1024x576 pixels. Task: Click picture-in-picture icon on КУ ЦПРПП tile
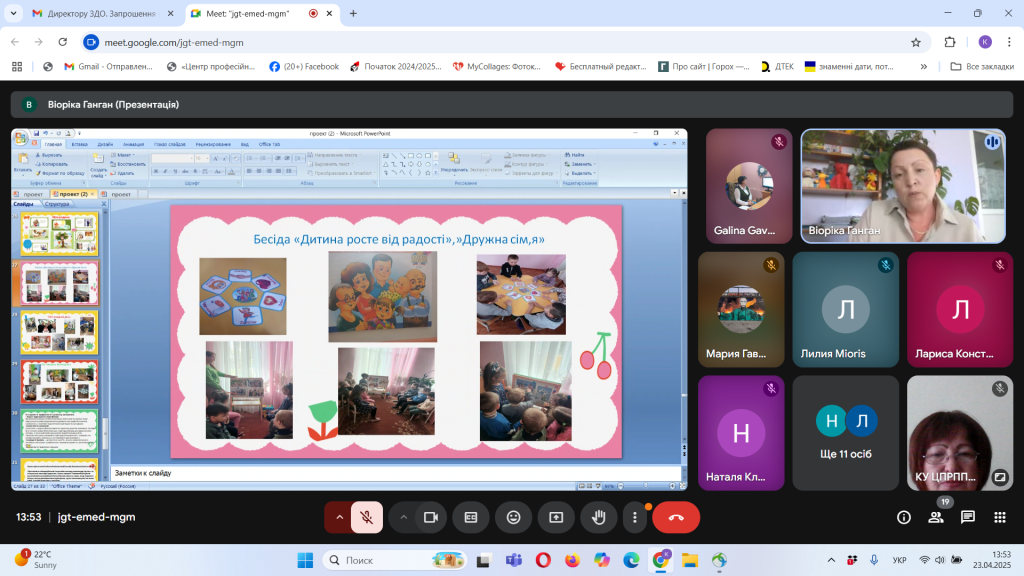1000,477
